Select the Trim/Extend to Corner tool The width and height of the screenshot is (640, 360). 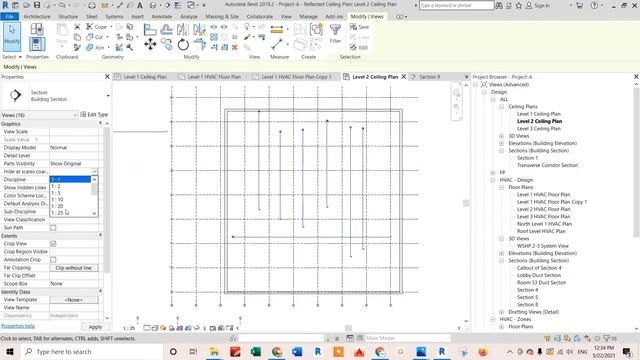pos(199,44)
